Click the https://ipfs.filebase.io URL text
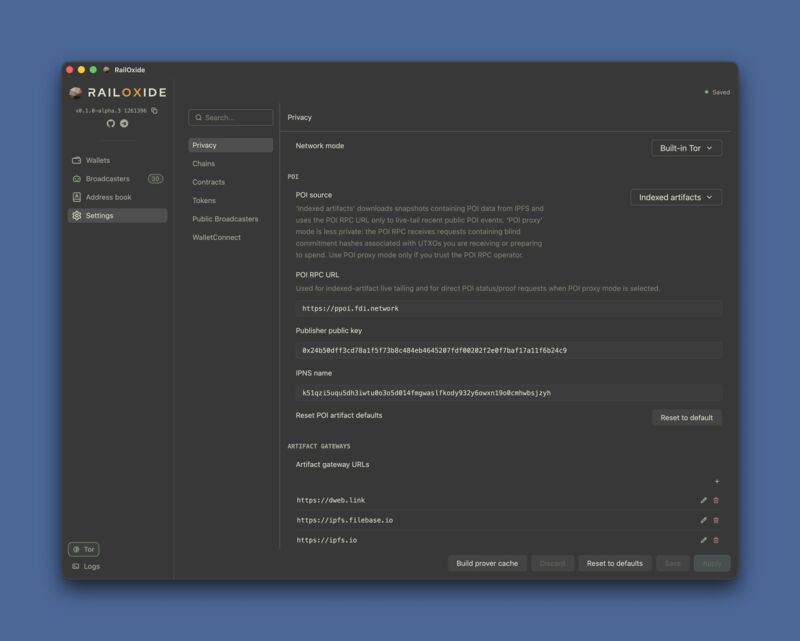800x641 pixels. coord(345,520)
